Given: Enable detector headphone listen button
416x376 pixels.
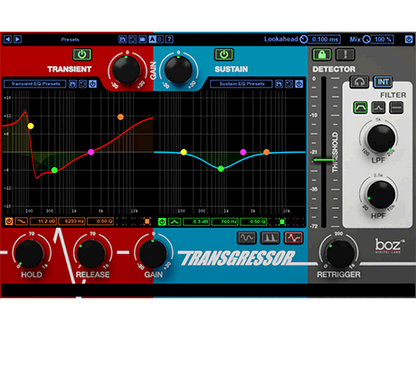Looking at the screenshot, I should click(x=359, y=82).
